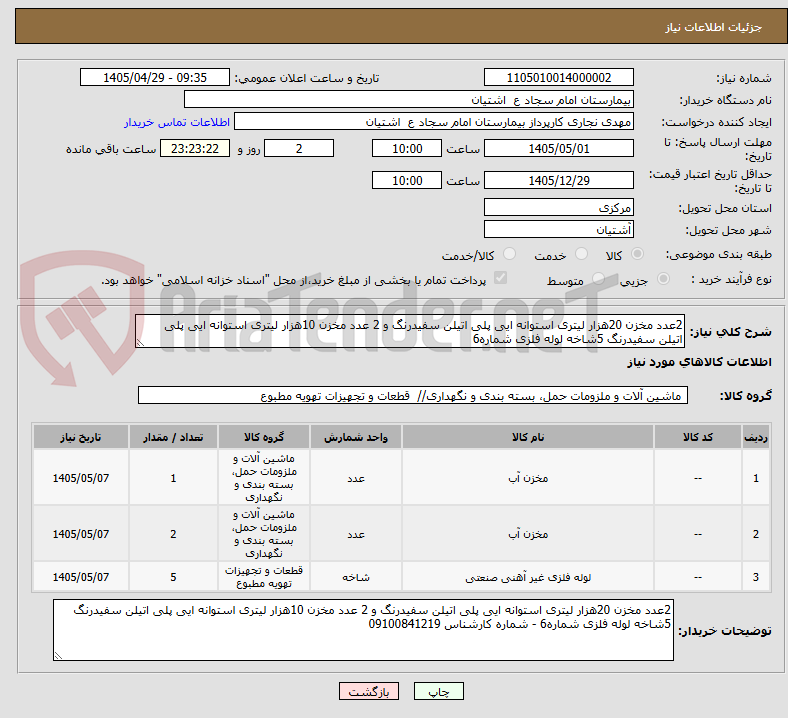
Task: Click the resize handle of buyer notes textarea
Action: click(58, 656)
